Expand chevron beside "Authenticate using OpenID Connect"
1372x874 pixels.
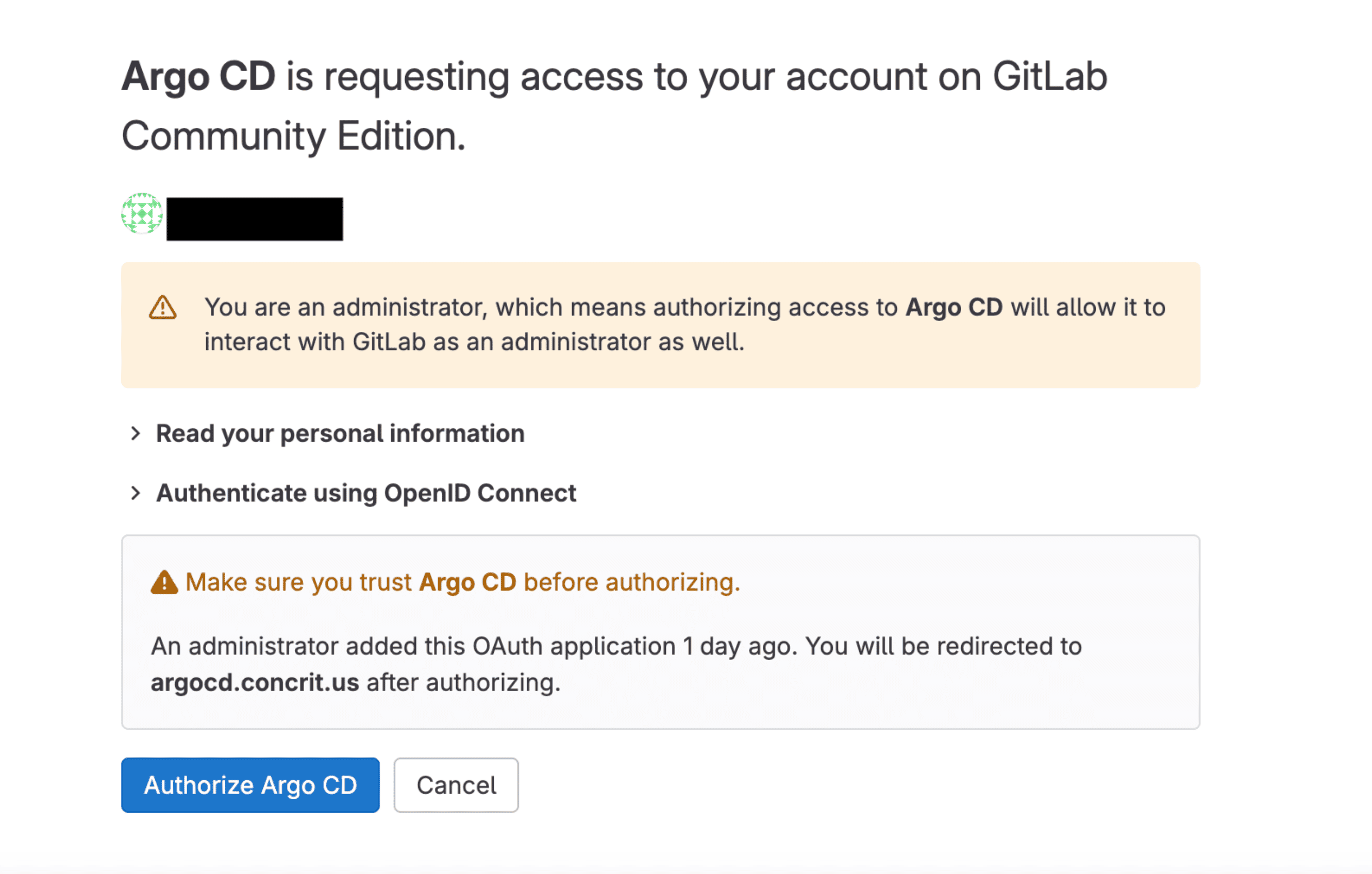tap(135, 493)
